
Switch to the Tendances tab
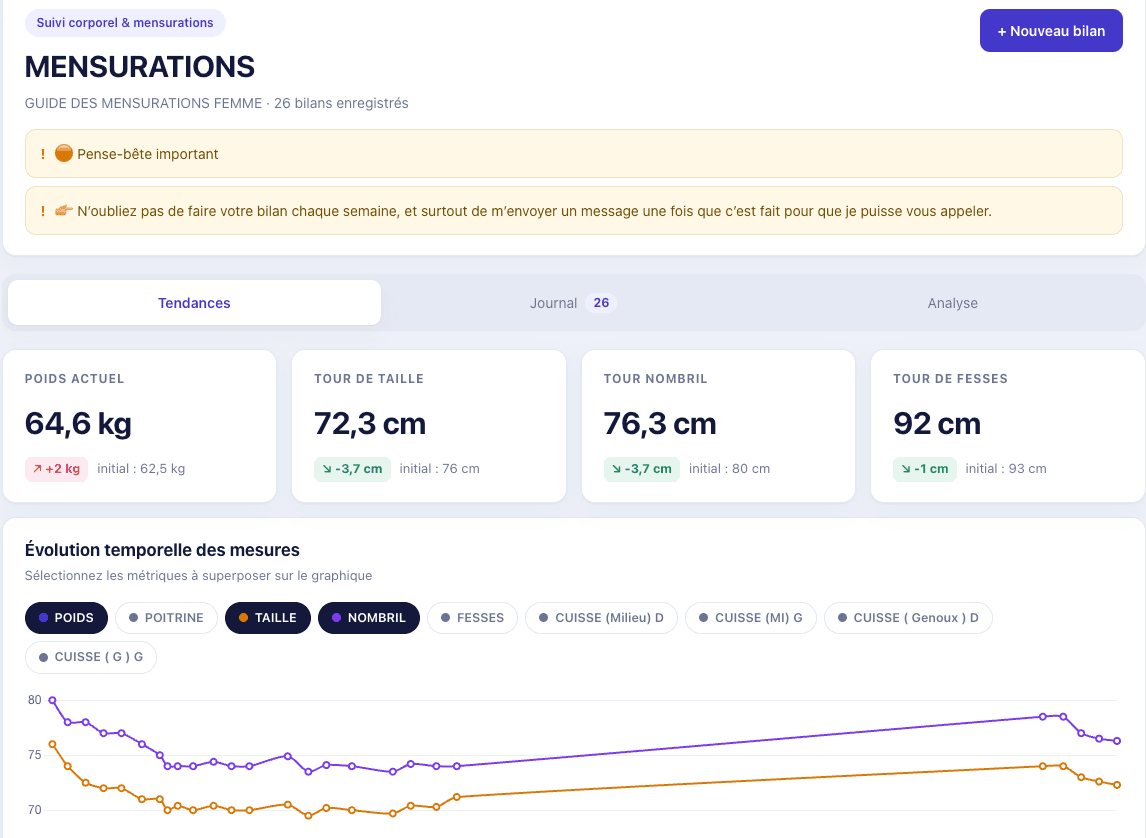[194, 302]
